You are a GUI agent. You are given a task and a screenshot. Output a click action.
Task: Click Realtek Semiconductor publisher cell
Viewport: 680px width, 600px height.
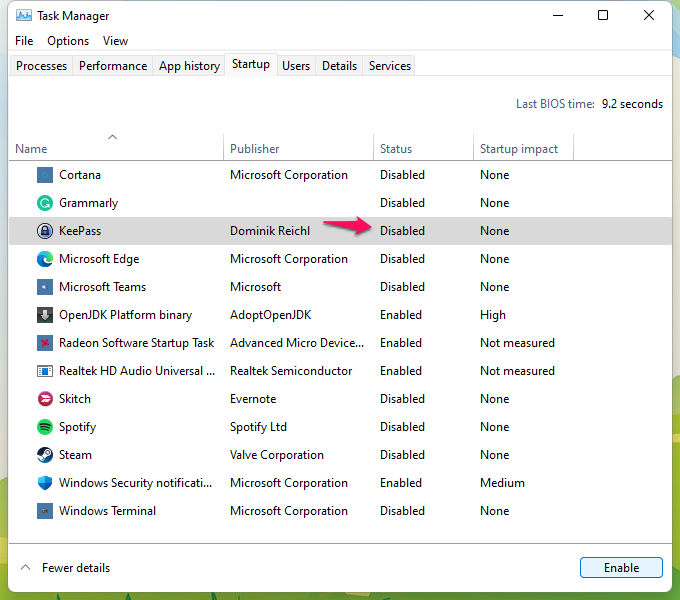click(x=291, y=371)
